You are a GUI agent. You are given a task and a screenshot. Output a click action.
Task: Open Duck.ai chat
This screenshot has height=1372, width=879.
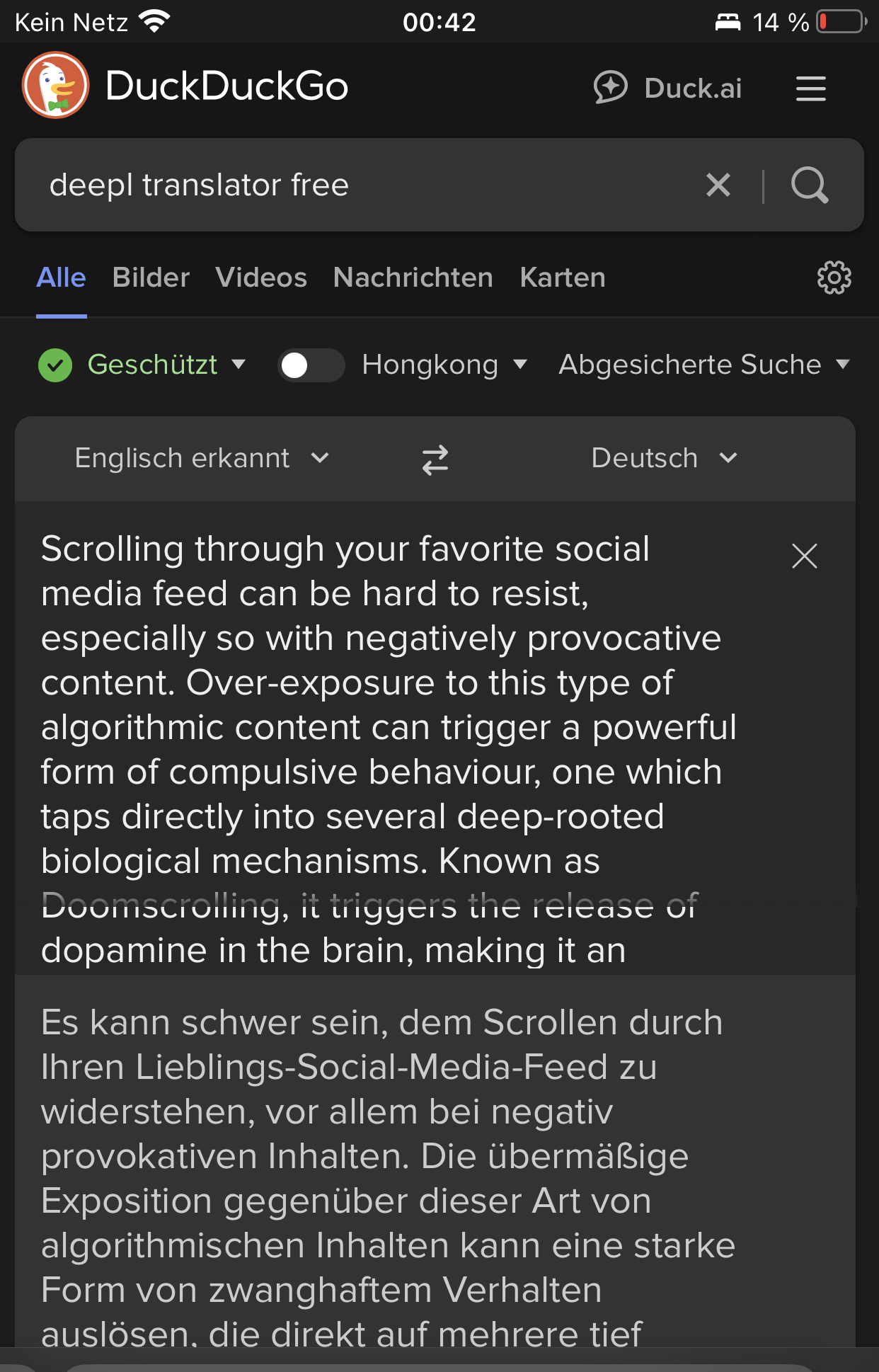pos(667,88)
